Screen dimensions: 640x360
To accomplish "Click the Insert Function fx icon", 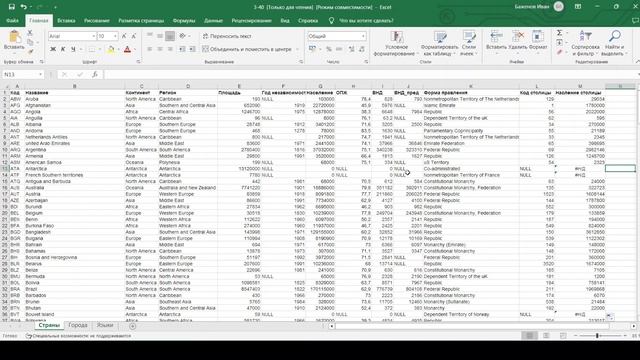I will click(x=94, y=74).
